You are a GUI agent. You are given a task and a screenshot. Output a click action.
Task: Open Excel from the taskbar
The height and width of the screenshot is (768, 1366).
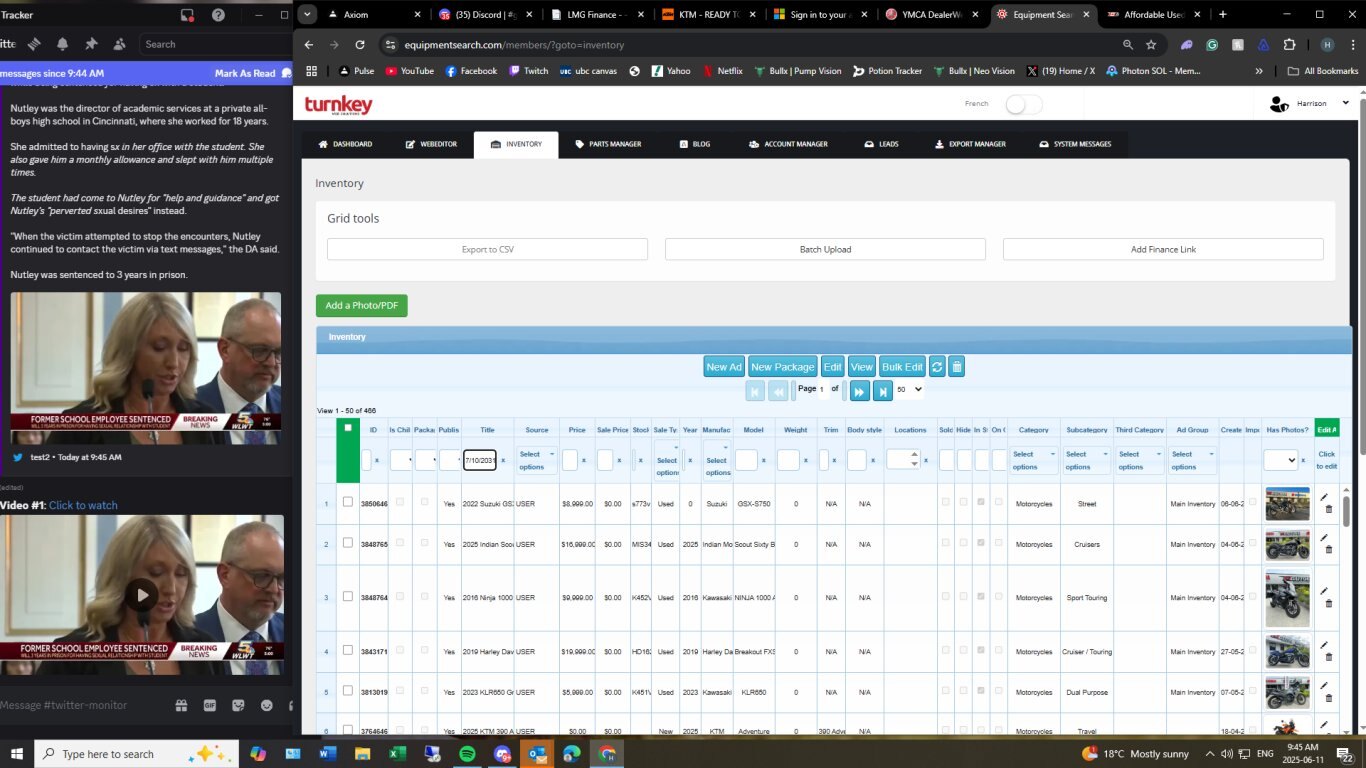click(x=397, y=754)
